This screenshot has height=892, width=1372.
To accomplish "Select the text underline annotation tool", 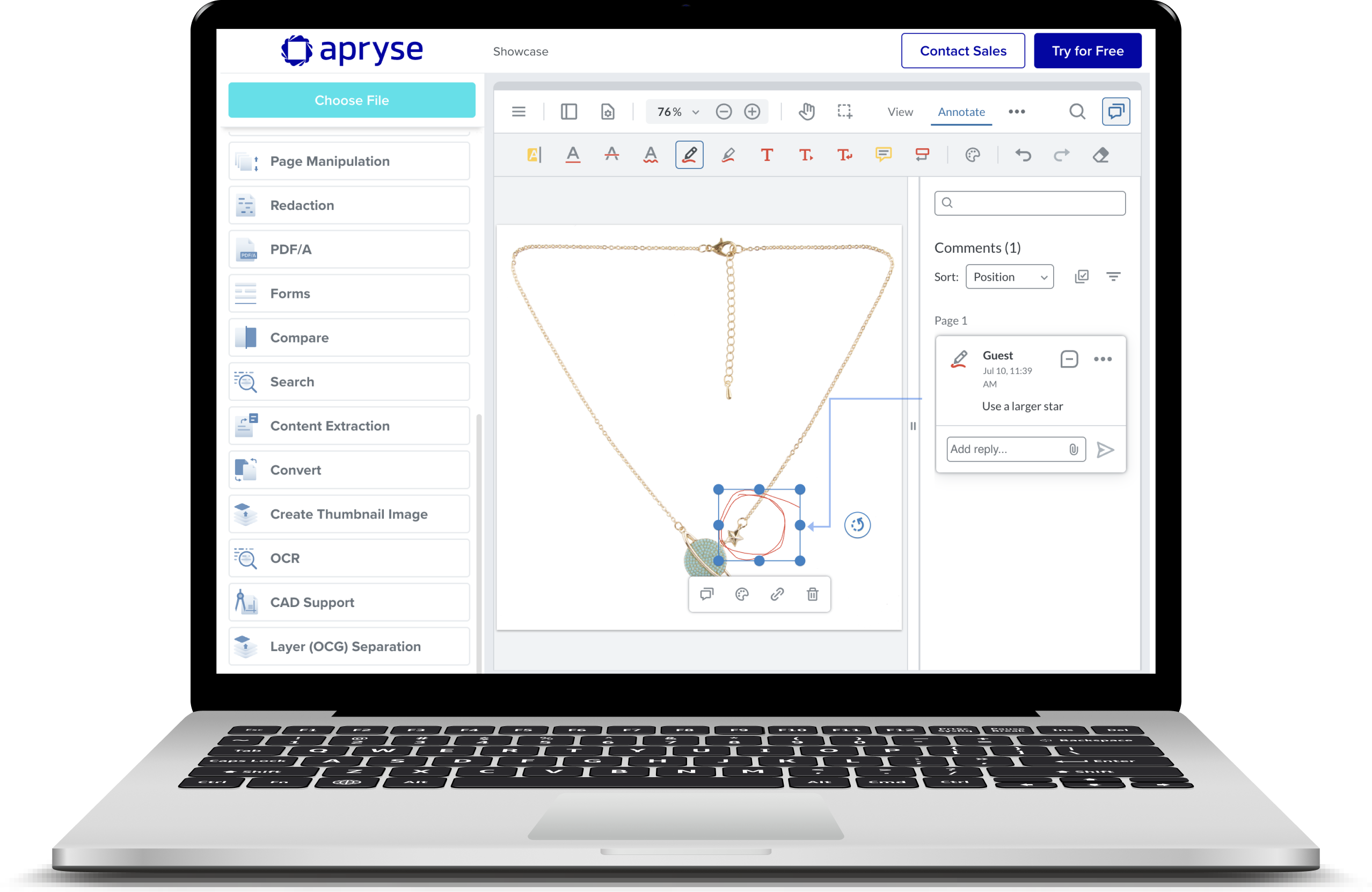I will point(572,155).
